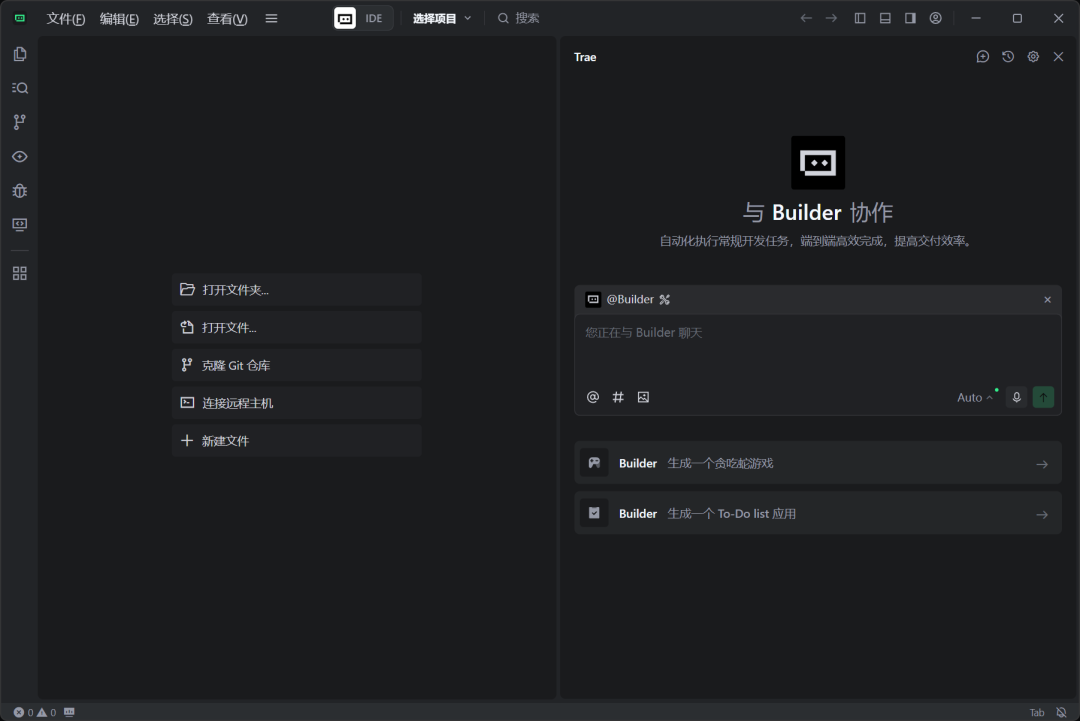Open the 编辑(E) menu
The width and height of the screenshot is (1080, 721).
tap(119, 19)
